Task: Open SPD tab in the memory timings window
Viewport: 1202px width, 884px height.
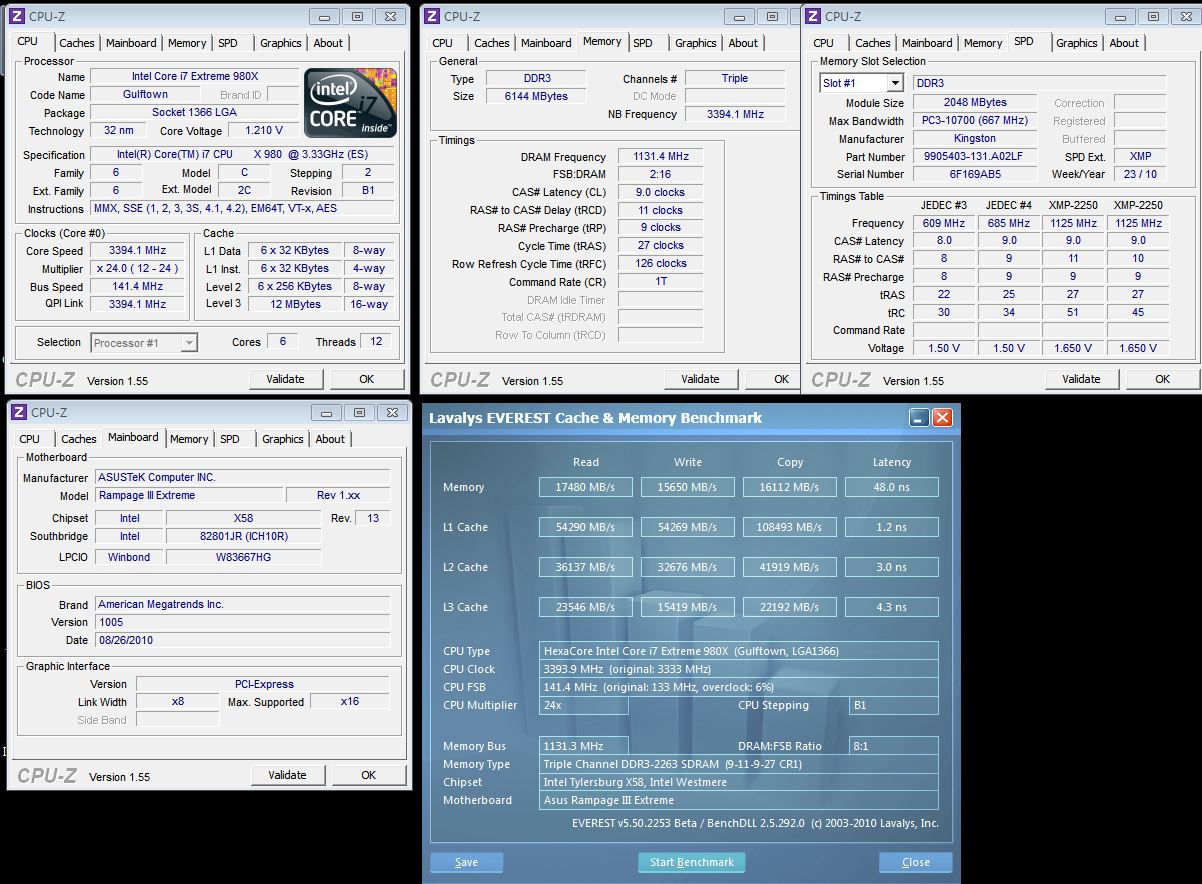Action: 643,43
